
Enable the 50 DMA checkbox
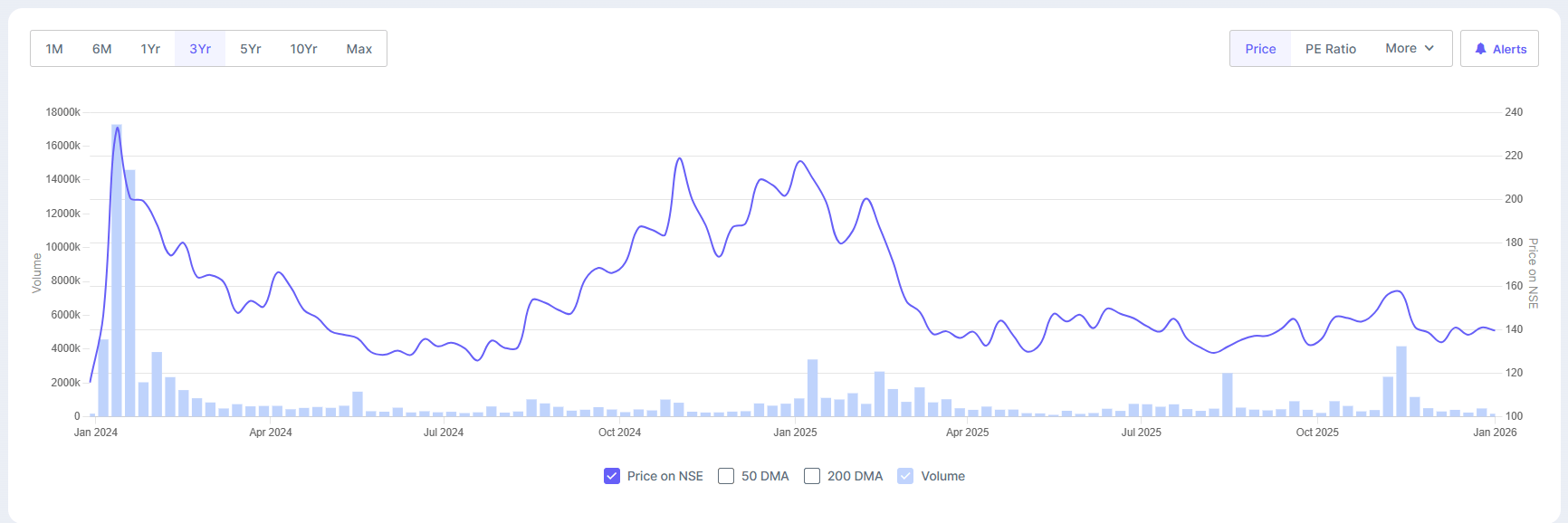tap(726, 476)
